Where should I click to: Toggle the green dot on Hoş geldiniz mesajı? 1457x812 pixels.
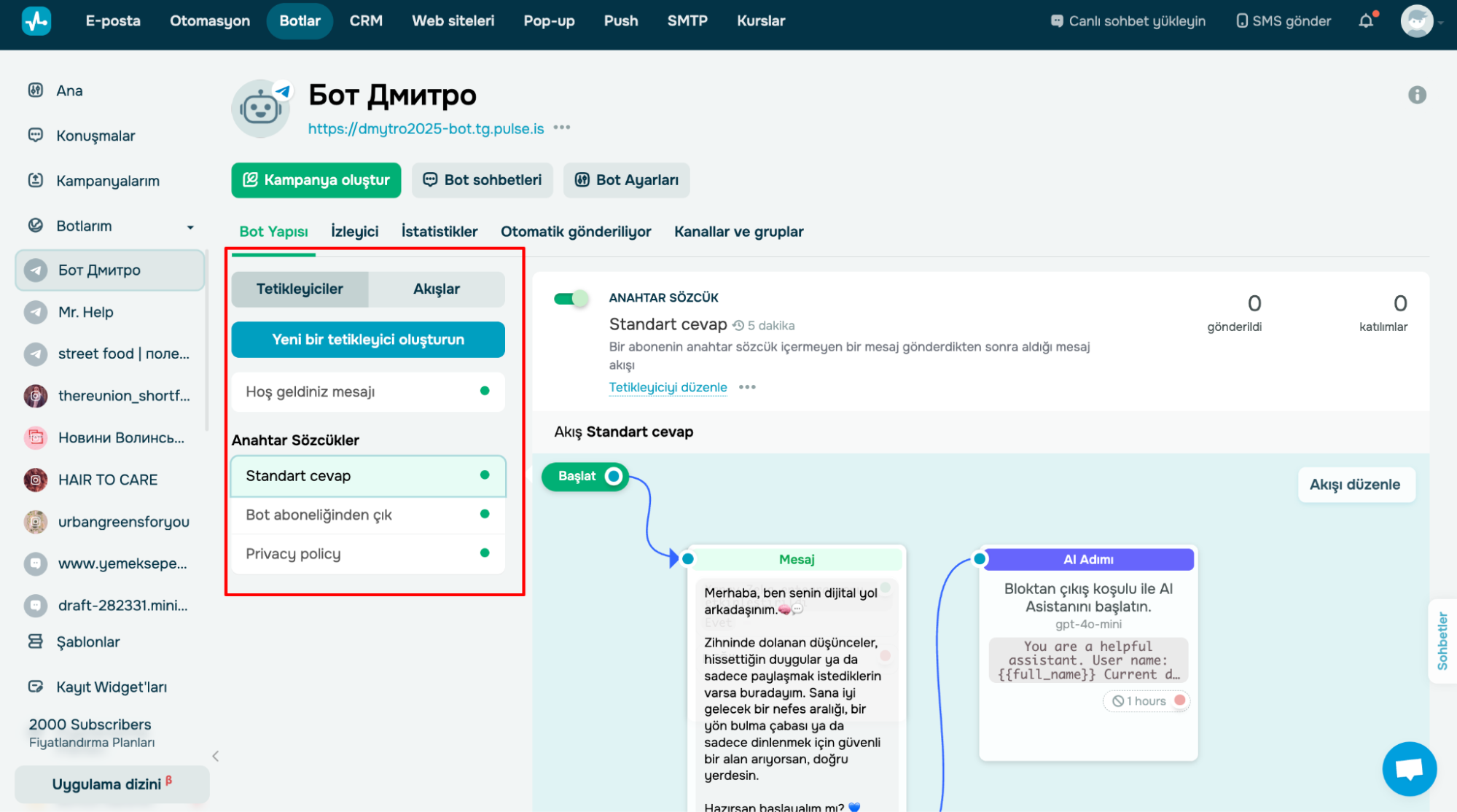(485, 391)
